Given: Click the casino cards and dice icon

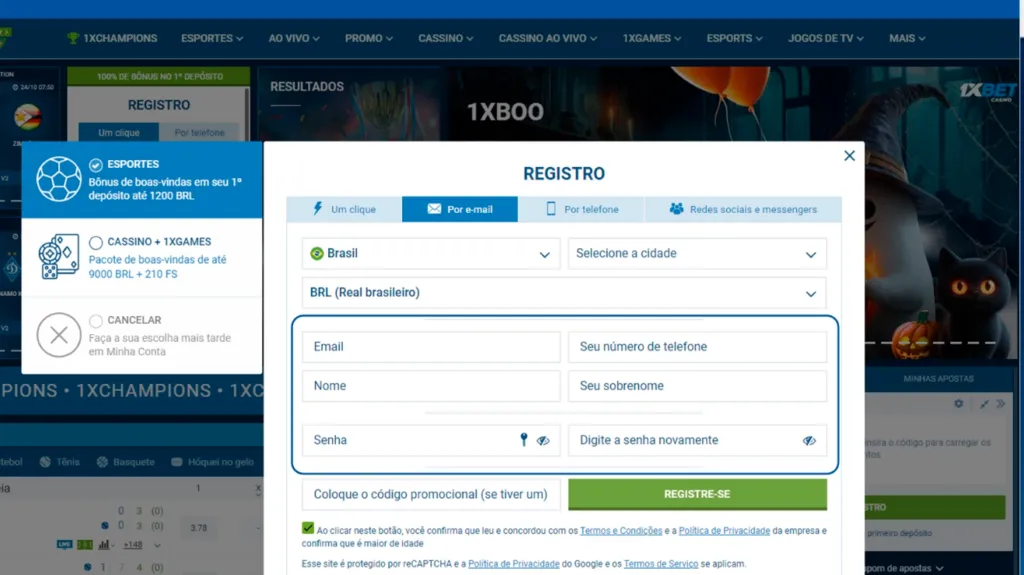Looking at the screenshot, I should (59, 257).
